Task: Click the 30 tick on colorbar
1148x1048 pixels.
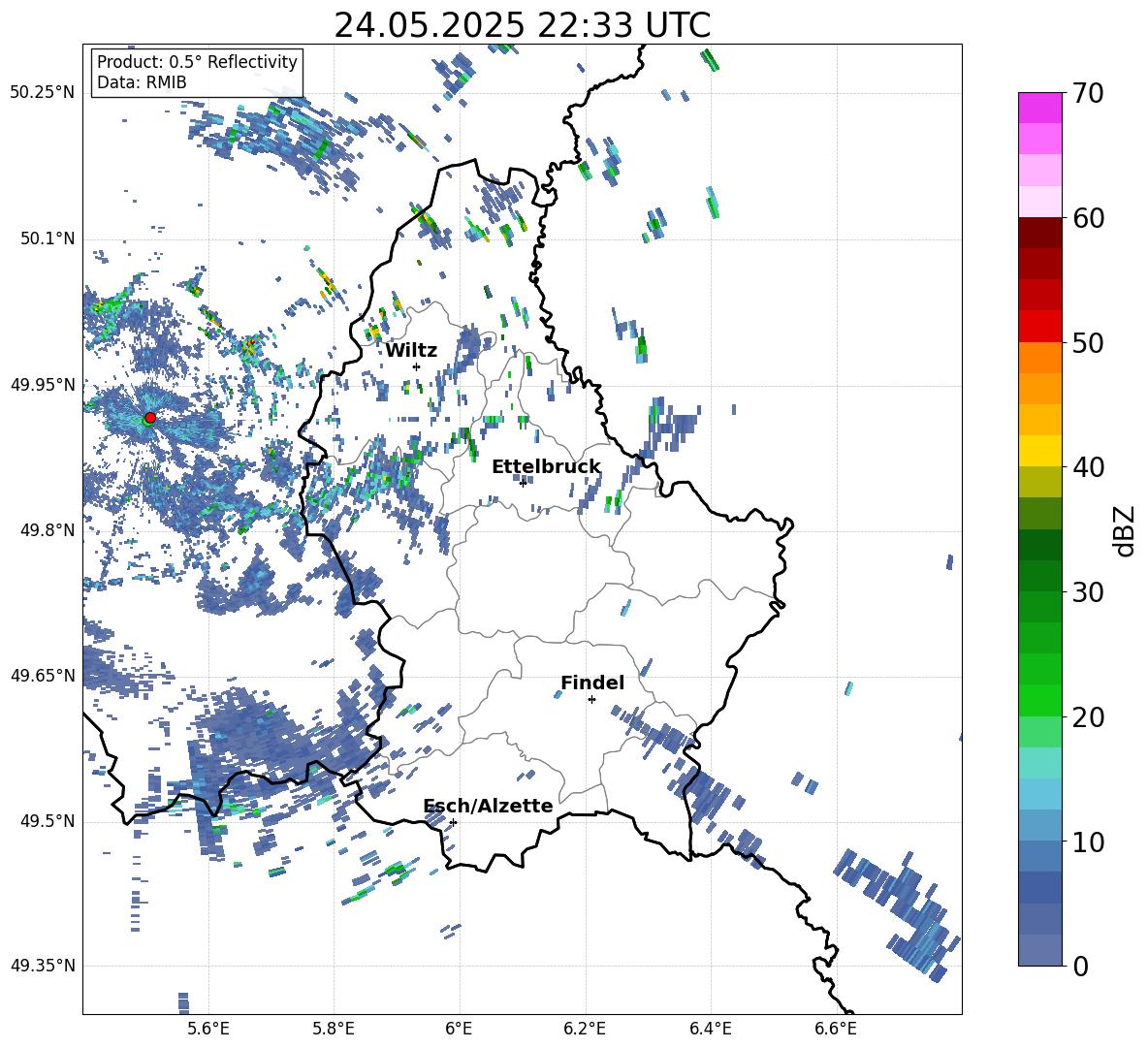Action: click(x=1088, y=592)
